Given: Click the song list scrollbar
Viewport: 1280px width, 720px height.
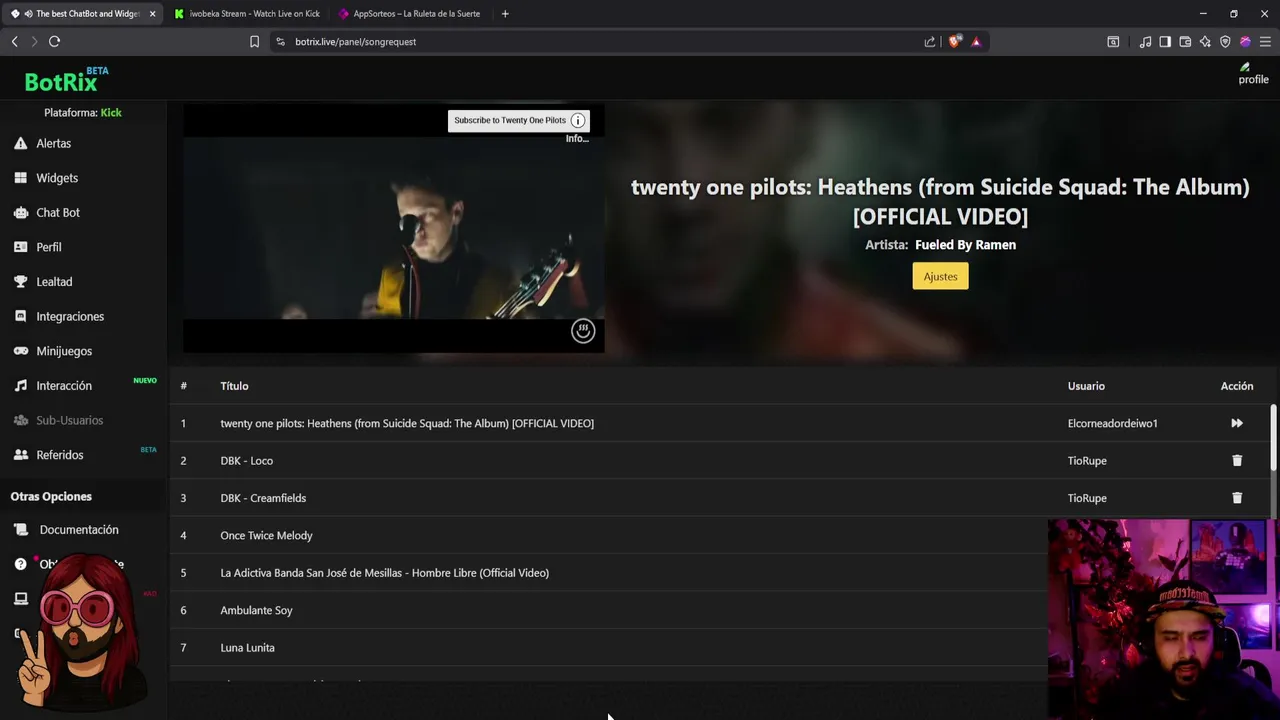Looking at the screenshot, I should point(1273,437).
